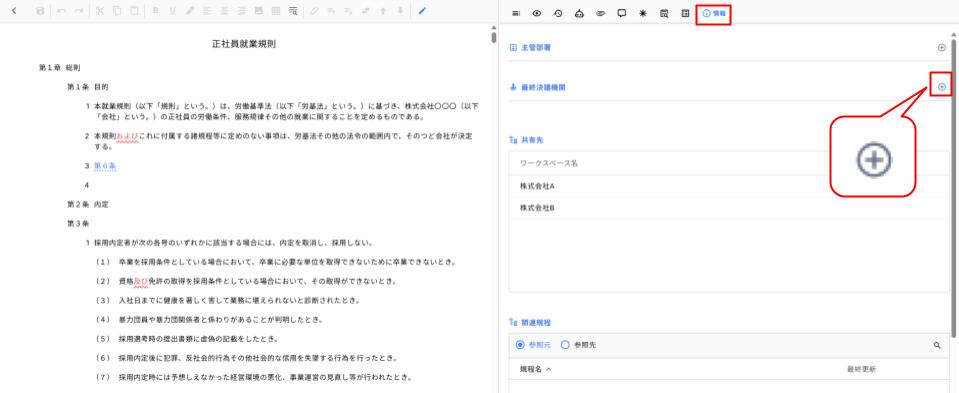Open the history clock panel

(558, 13)
